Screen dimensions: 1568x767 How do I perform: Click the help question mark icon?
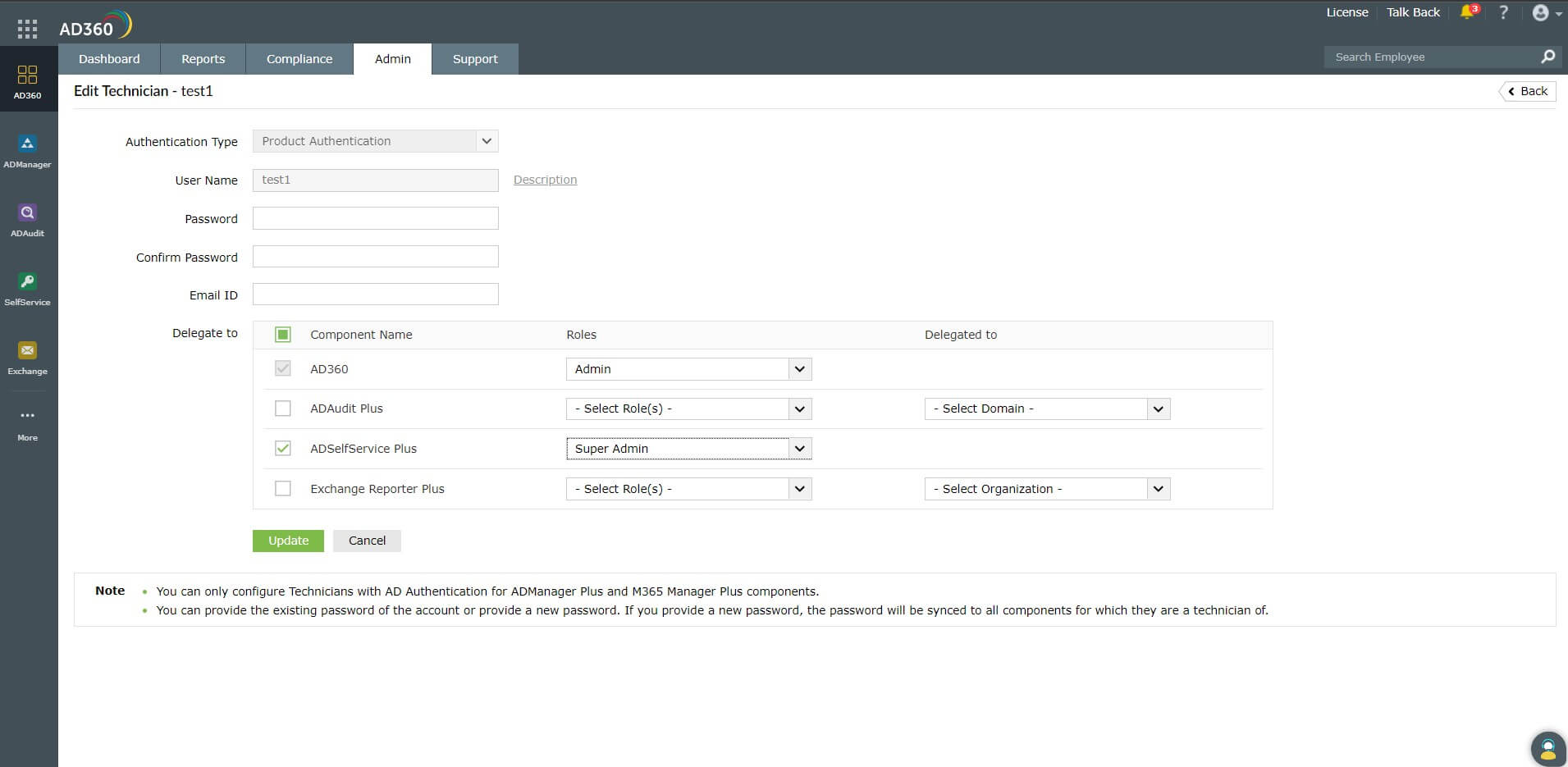[x=1503, y=12]
